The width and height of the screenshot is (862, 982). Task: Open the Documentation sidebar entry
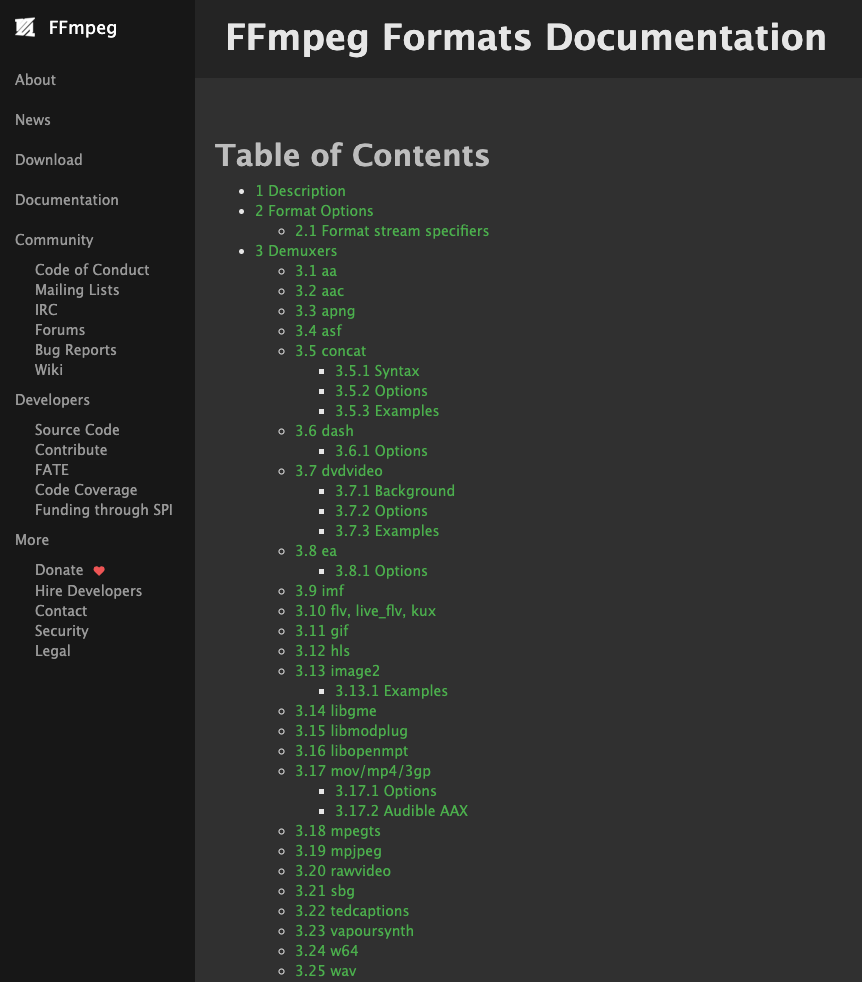(x=67, y=200)
